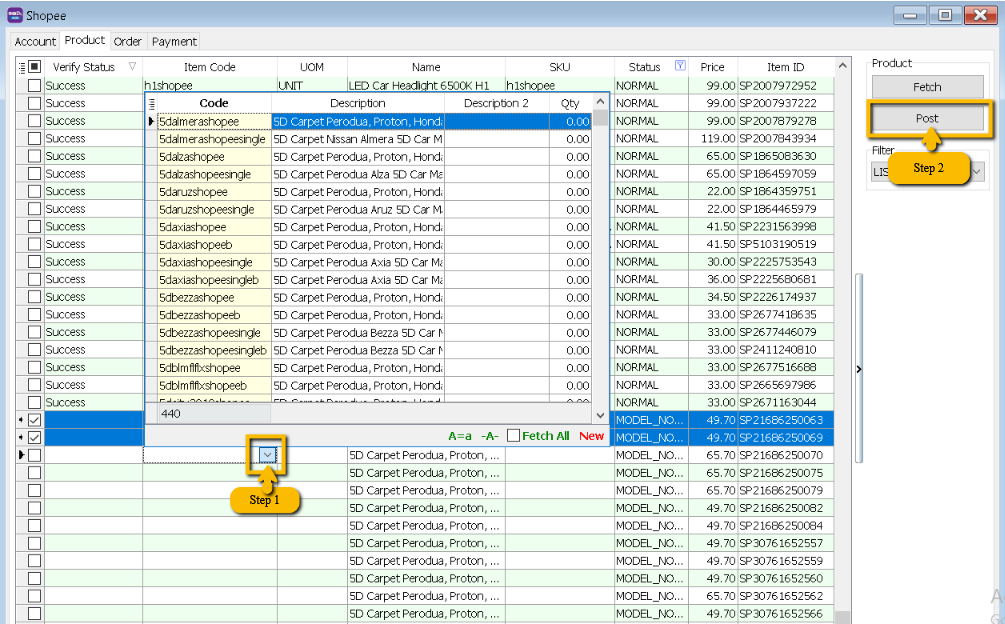Open the column chooser in the Code popup
This screenshot has width=1005, height=624.
tap(152, 103)
